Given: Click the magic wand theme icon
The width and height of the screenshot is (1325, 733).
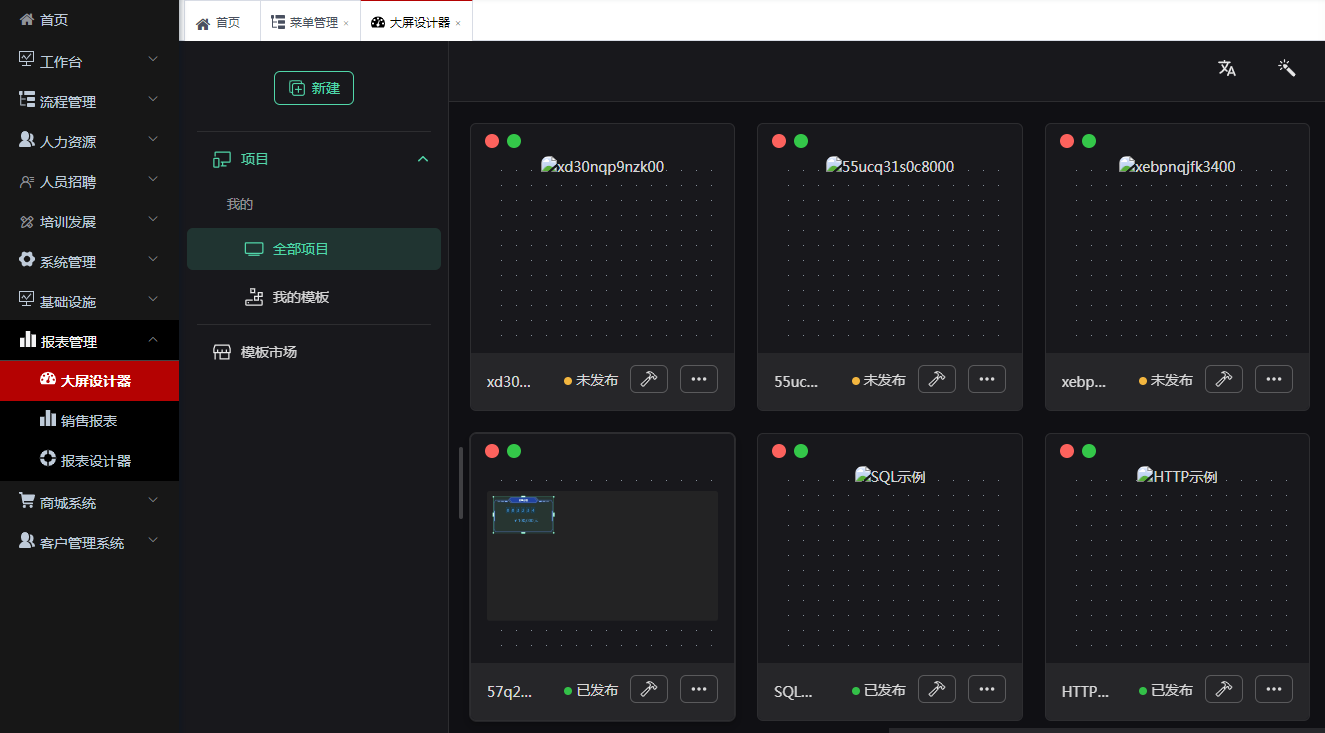Looking at the screenshot, I should 1287,68.
